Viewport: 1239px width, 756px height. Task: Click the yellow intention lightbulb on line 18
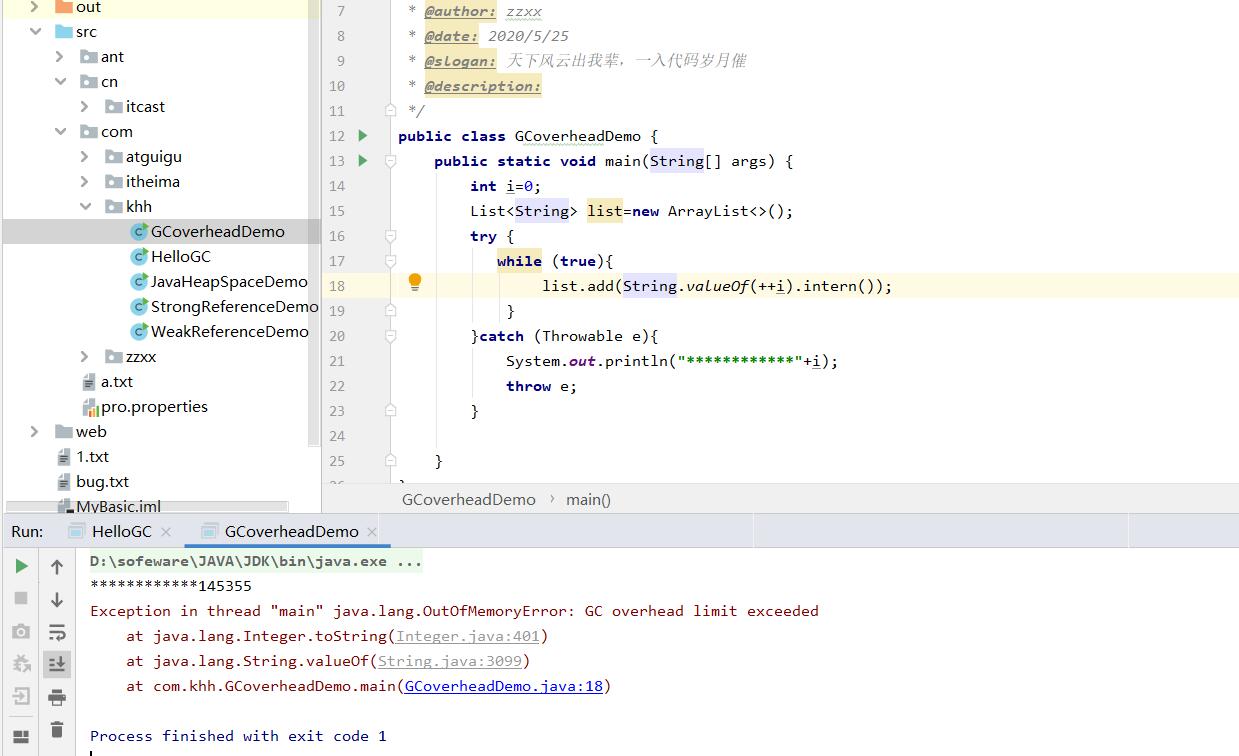tap(415, 283)
